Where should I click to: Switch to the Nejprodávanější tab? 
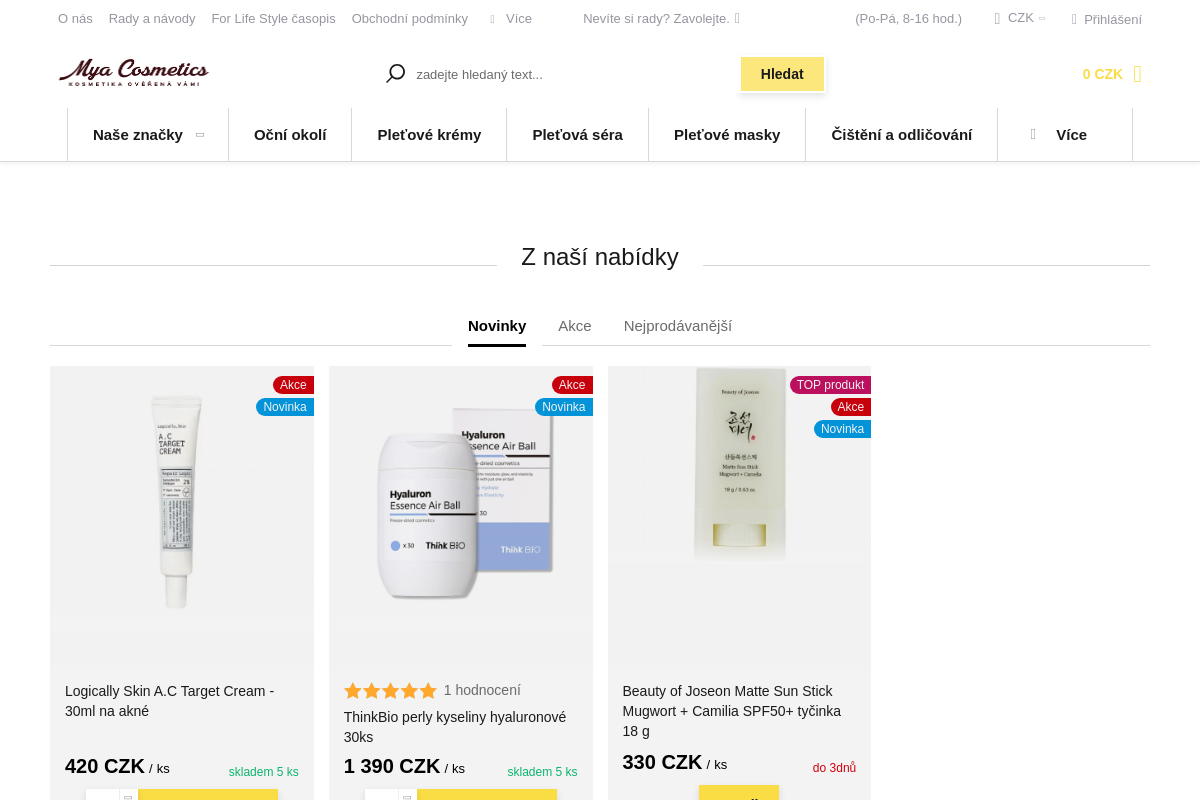pyautogui.click(x=678, y=326)
